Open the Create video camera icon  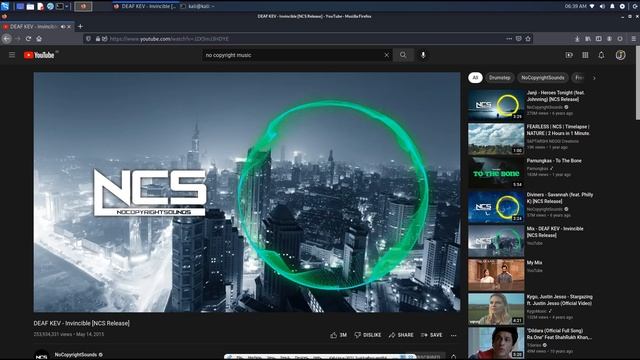569,55
